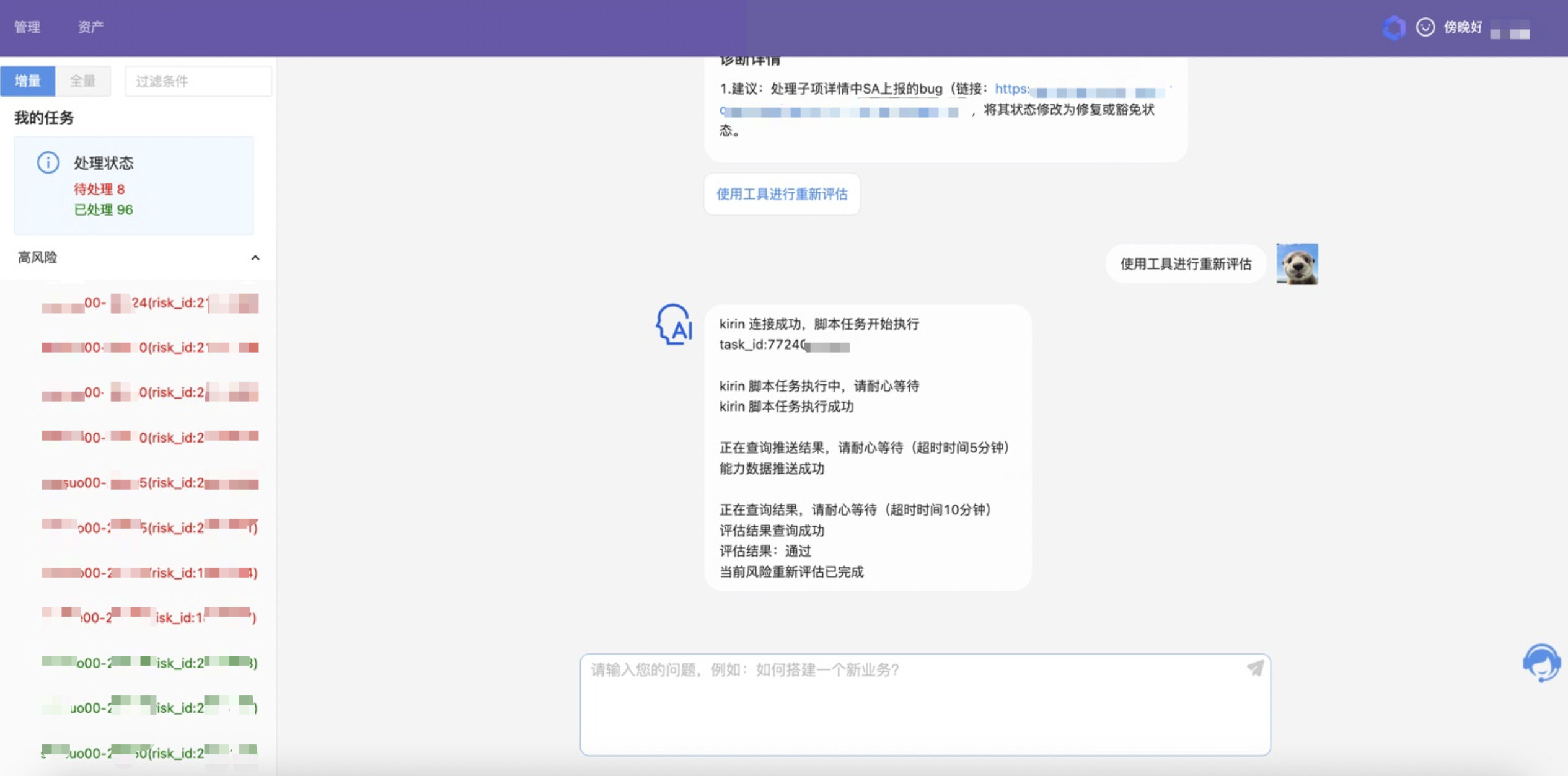Screen dimensions: 1568x776
Task: Collapse the 高风险 section
Action: [x=256, y=258]
